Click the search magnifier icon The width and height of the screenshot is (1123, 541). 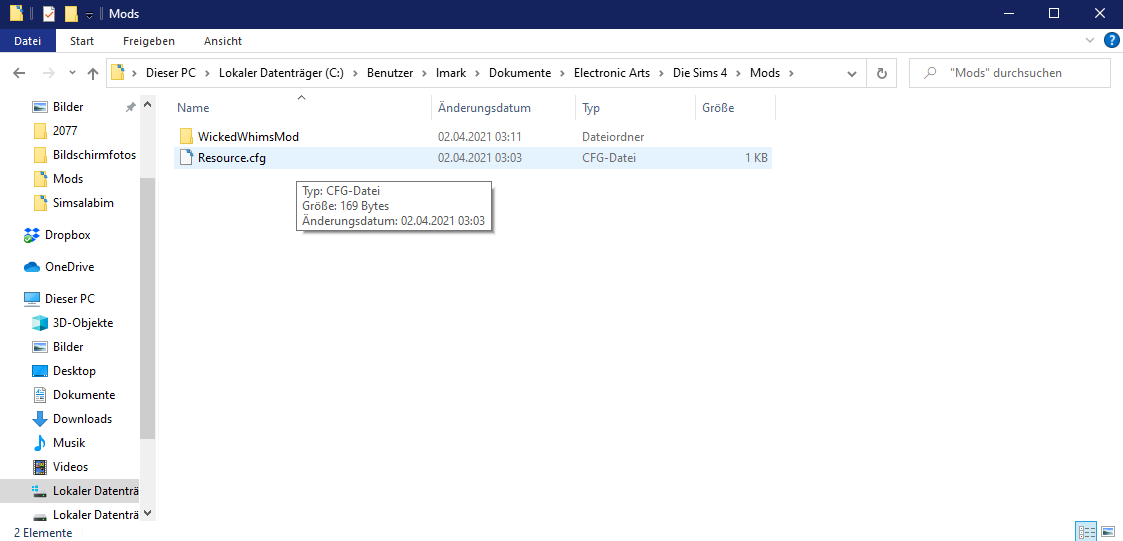point(931,73)
